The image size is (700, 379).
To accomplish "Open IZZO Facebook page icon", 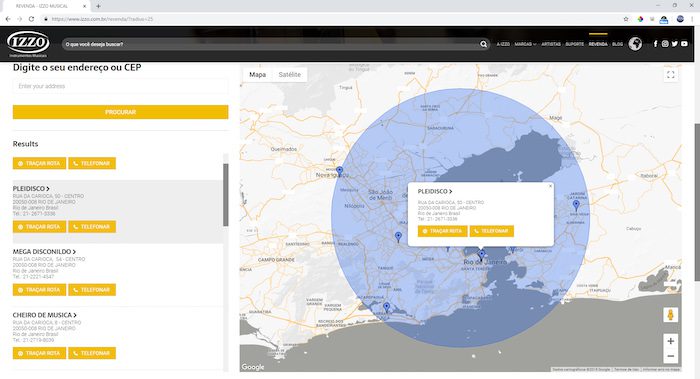I will tap(655, 44).
